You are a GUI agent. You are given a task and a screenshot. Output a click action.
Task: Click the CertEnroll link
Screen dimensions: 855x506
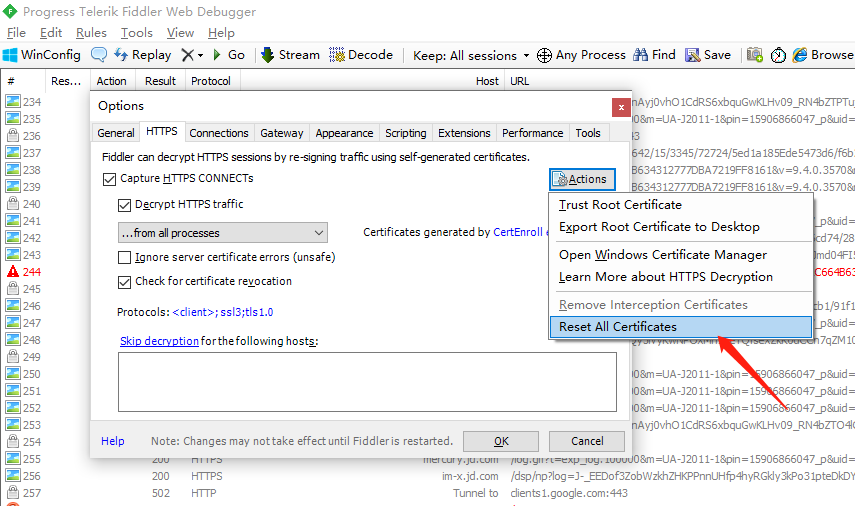(x=518, y=232)
